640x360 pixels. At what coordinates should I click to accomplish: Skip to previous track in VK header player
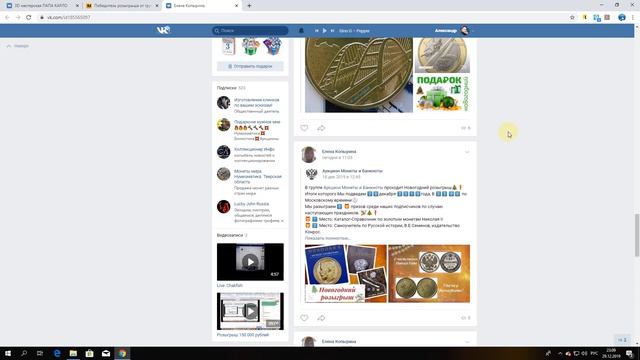click(316, 31)
